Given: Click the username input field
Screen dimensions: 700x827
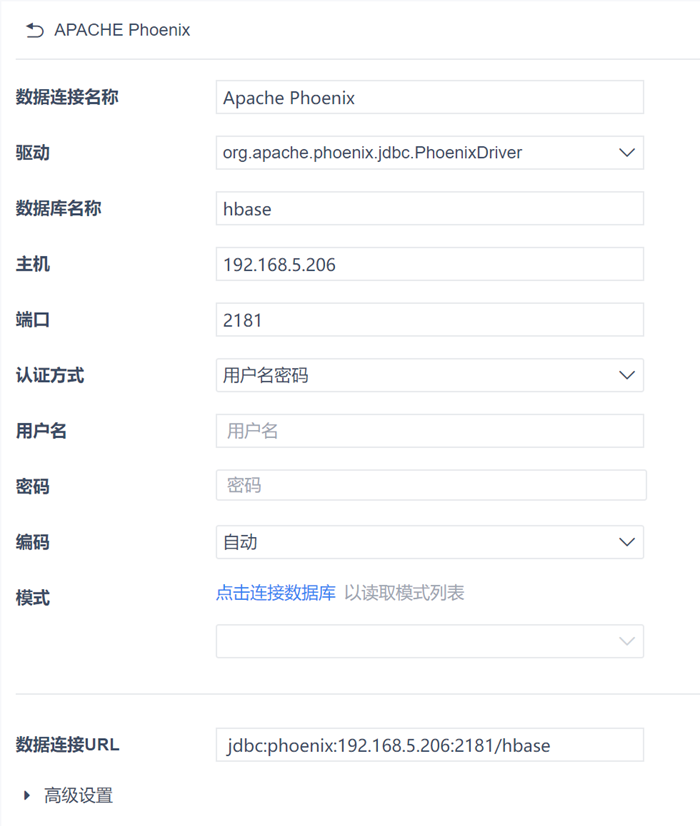Looking at the screenshot, I should pyautogui.click(x=429, y=431).
